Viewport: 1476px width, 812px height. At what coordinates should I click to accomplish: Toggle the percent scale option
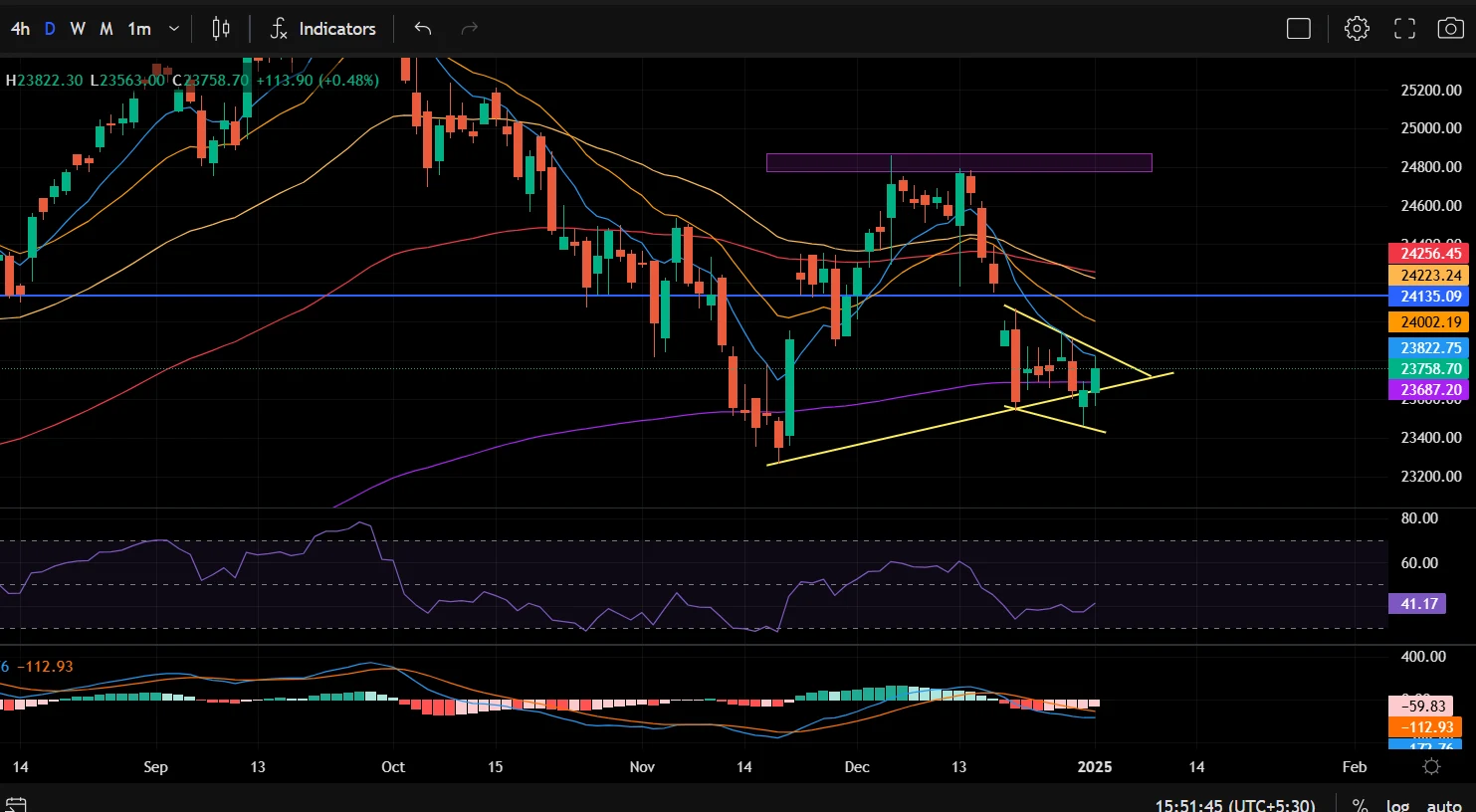[1360, 805]
